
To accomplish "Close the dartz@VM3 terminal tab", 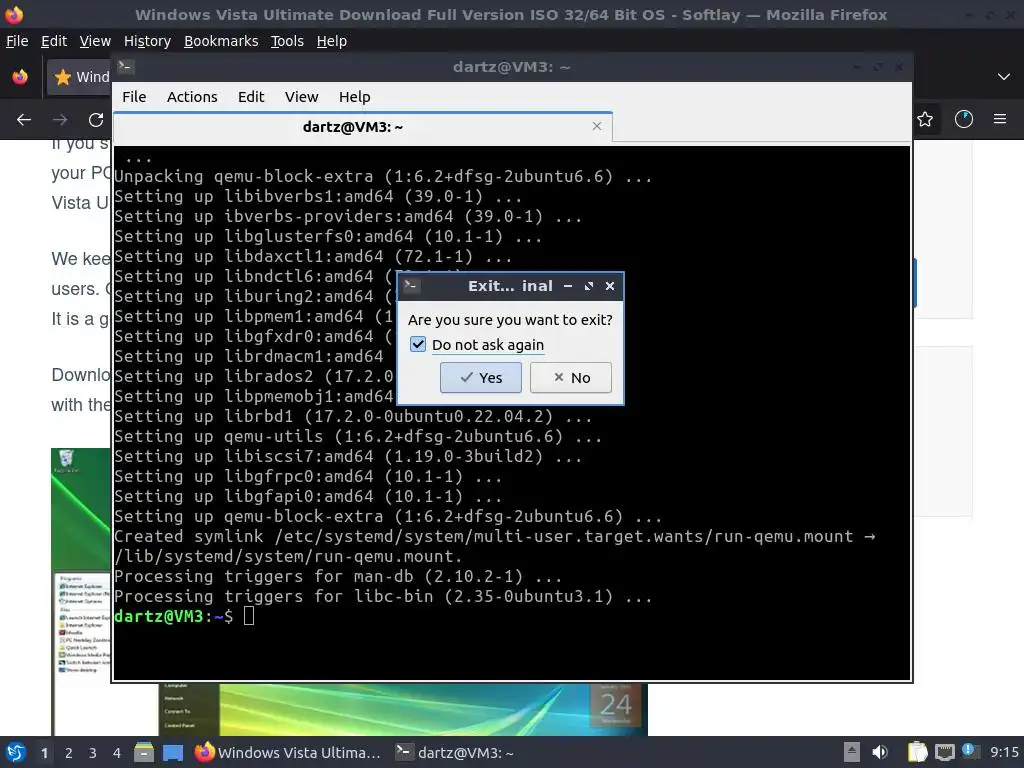I will (x=597, y=126).
